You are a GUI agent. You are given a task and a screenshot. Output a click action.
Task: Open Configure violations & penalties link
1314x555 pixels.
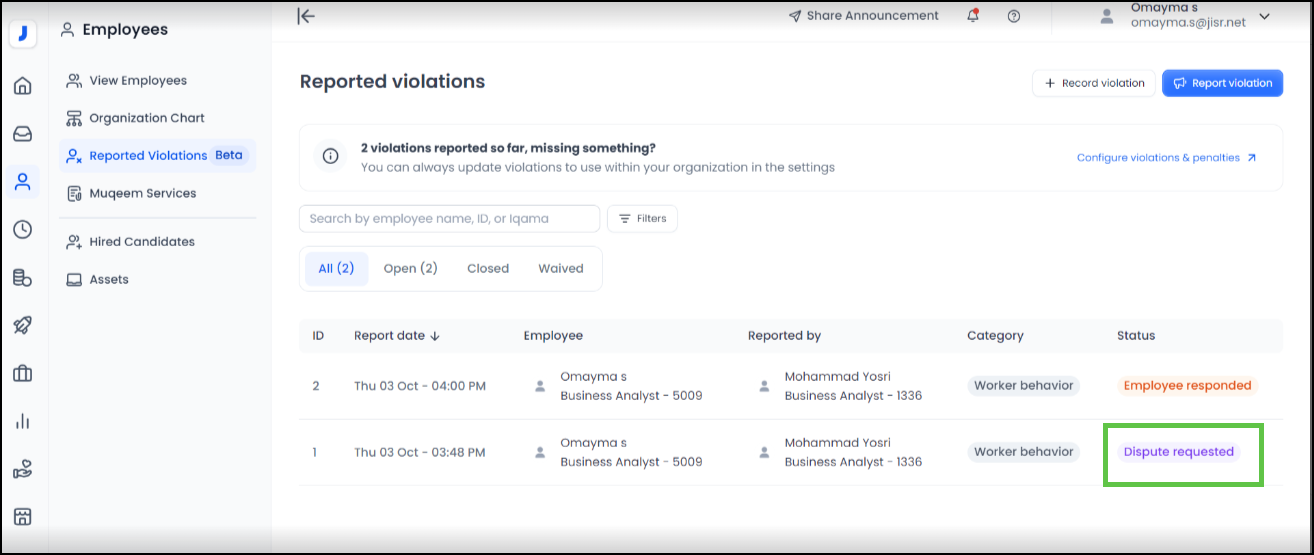1166,158
